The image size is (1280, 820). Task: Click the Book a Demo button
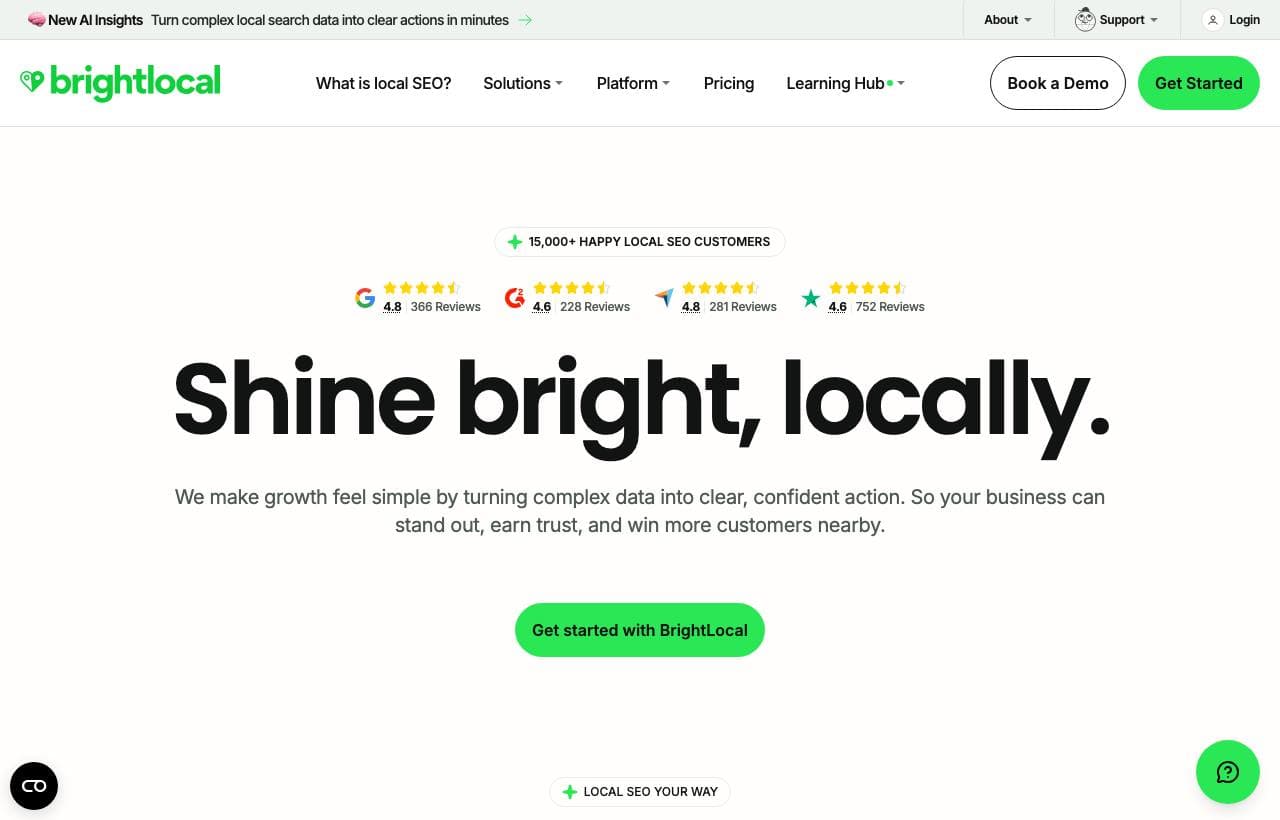point(1058,83)
